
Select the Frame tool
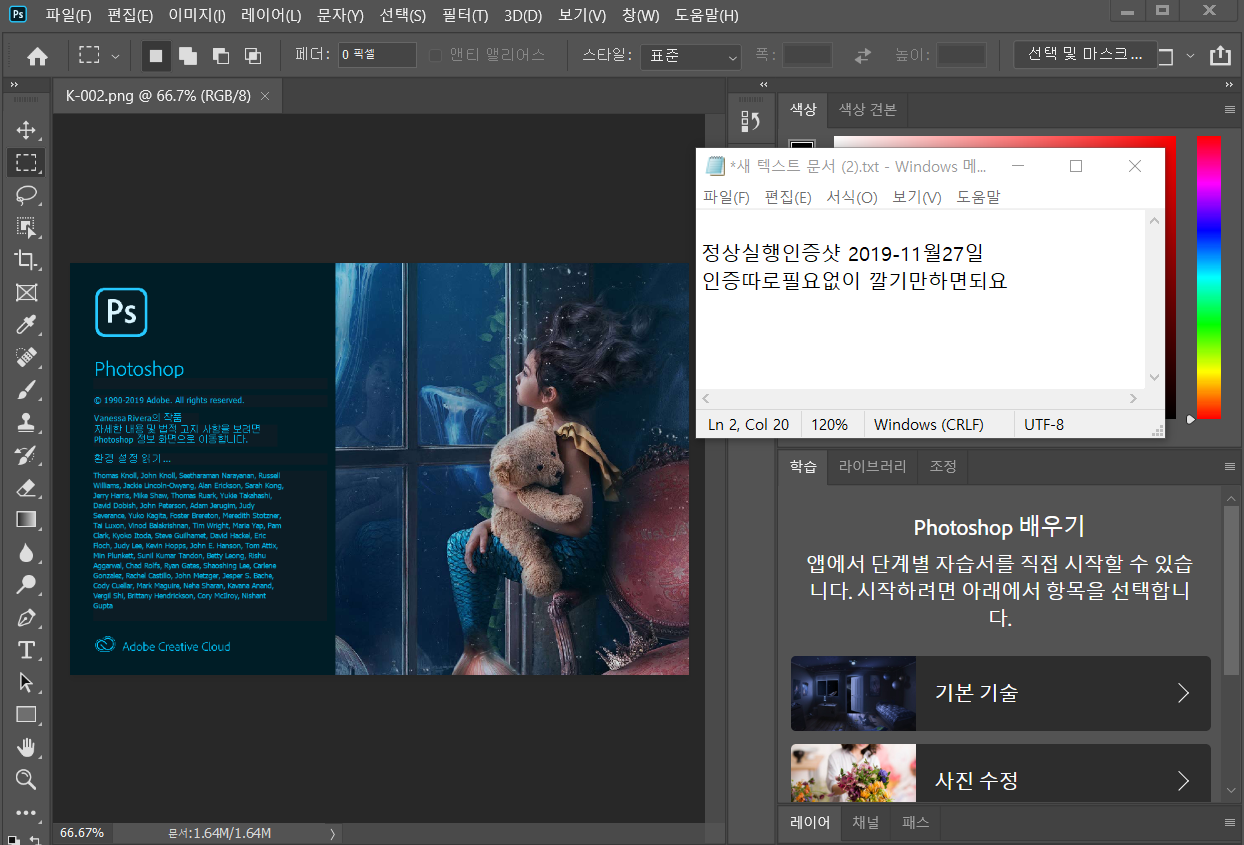point(26,293)
